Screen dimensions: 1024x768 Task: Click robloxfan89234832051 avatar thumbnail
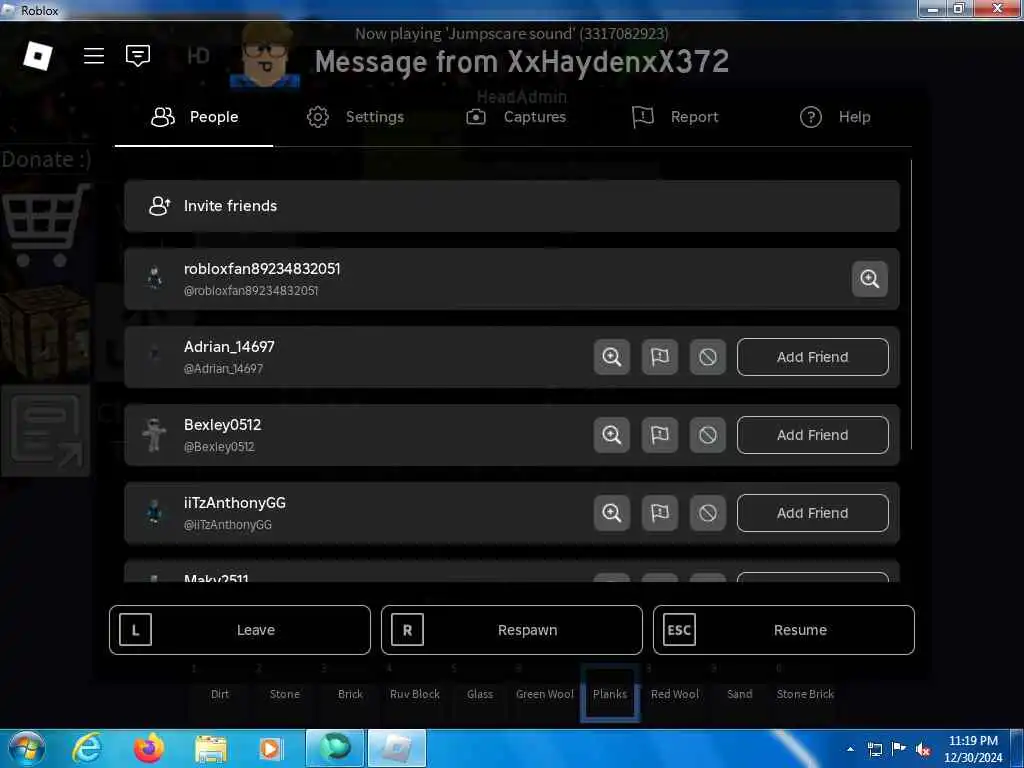click(x=154, y=279)
